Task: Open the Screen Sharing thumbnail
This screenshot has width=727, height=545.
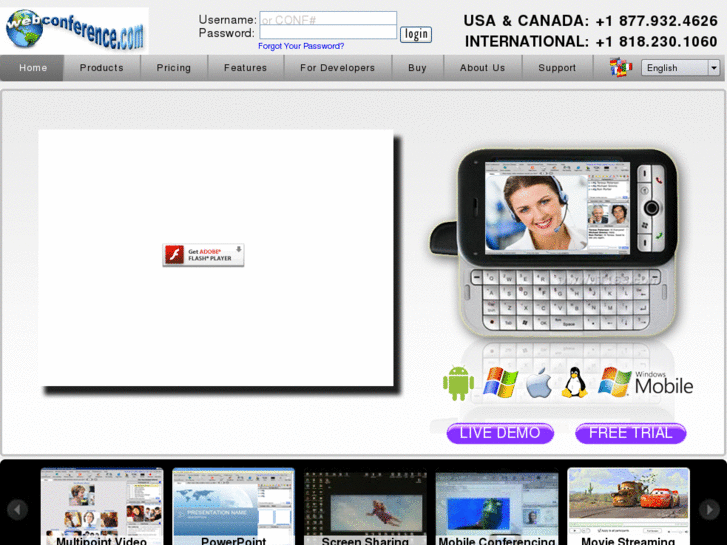Action: point(365,507)
